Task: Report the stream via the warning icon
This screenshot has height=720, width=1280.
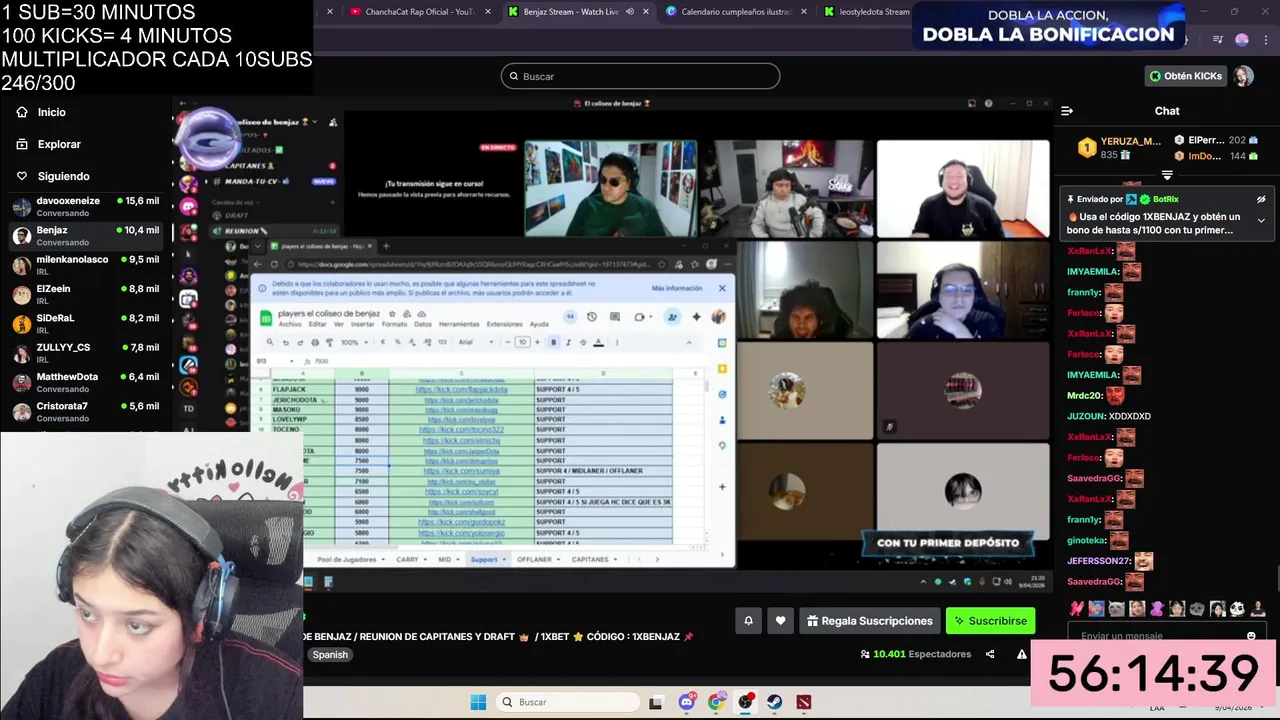Action: click(x=1021, y=654)
